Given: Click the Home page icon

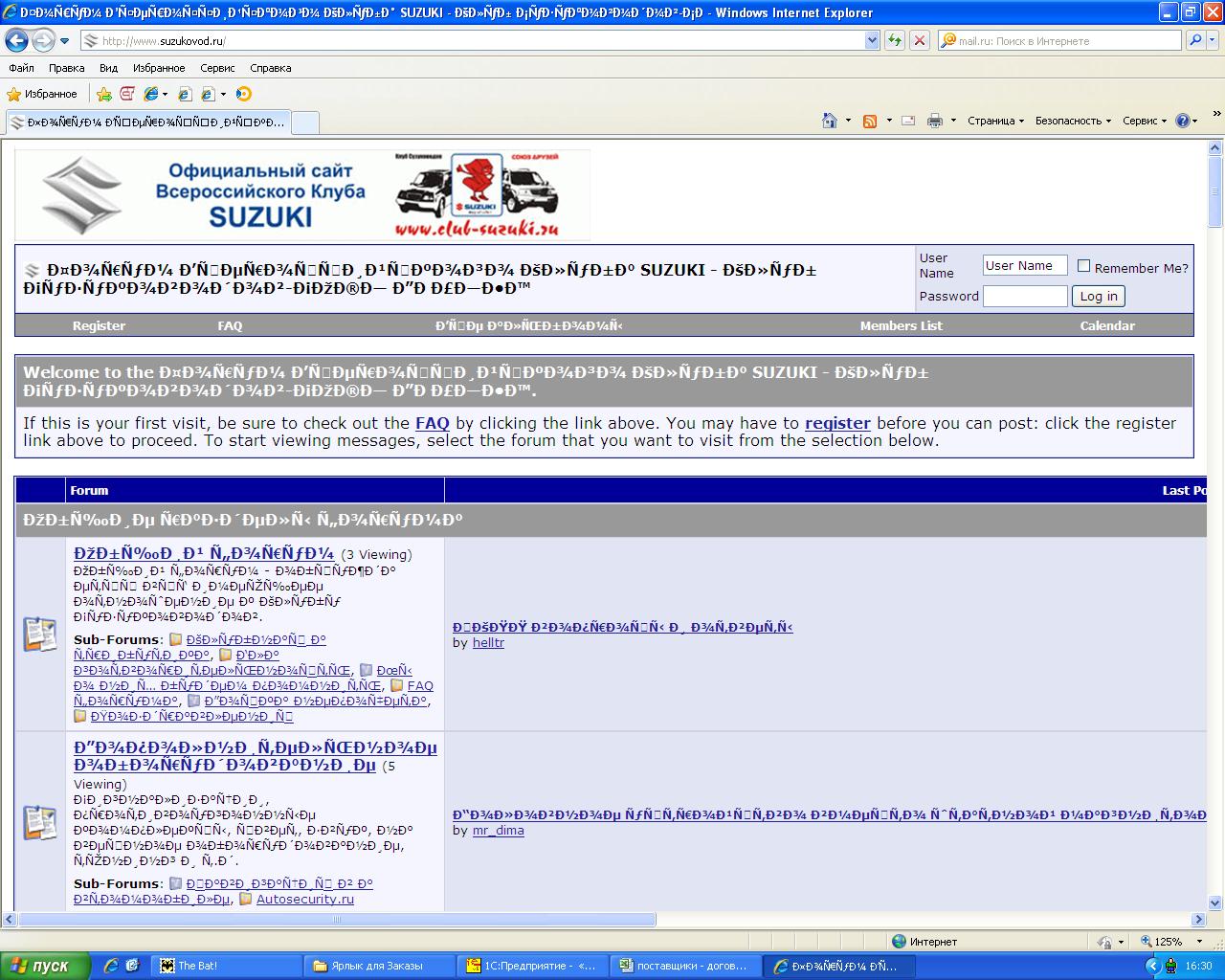Looking at the screenshot, I should [x=830, y=121].
